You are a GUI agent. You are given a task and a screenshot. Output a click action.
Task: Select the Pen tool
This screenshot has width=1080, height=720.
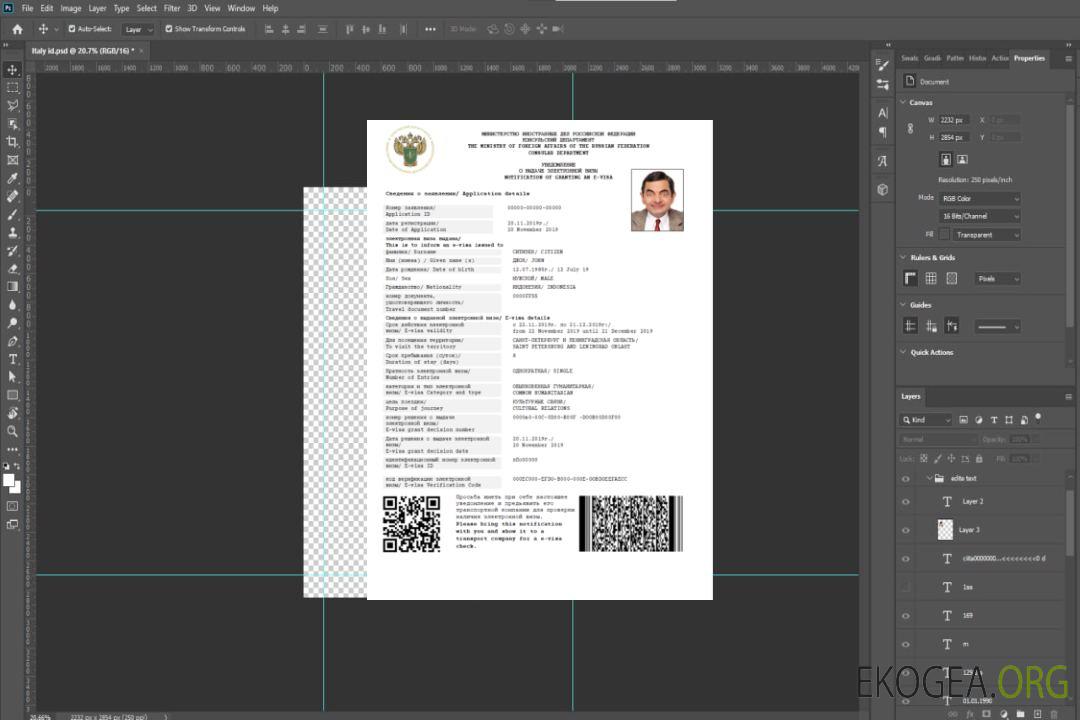click(12, 341)
